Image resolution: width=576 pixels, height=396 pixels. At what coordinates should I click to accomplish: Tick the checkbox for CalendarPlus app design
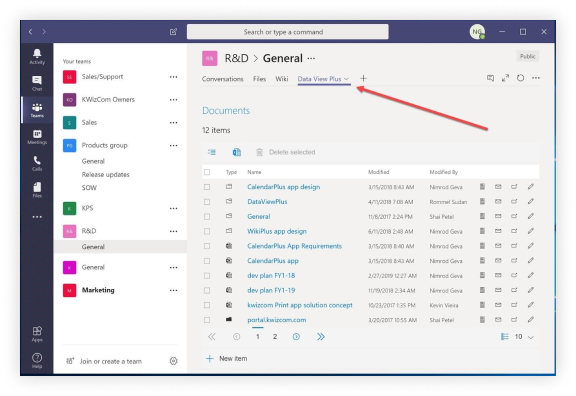207,187
